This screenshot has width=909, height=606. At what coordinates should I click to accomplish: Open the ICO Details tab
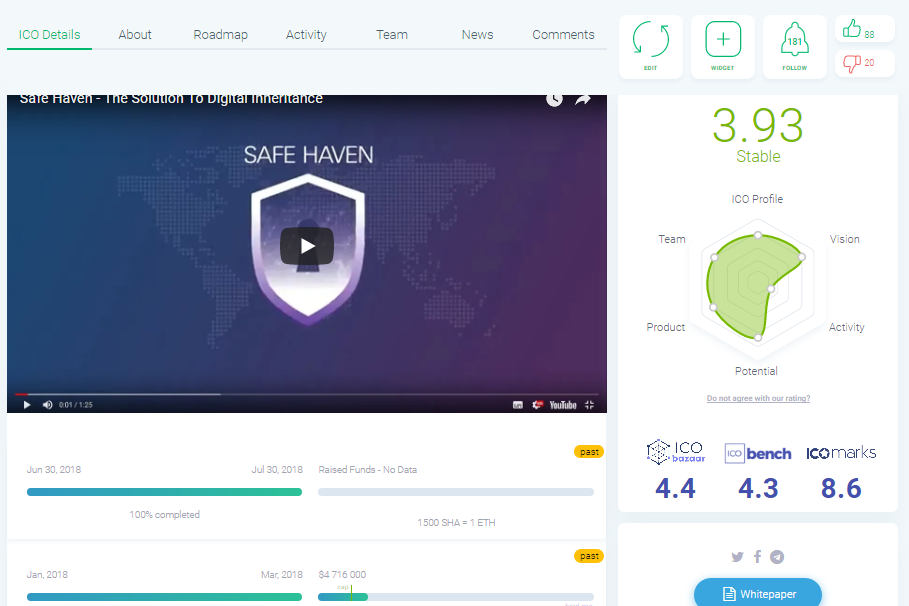click(49, 35)
